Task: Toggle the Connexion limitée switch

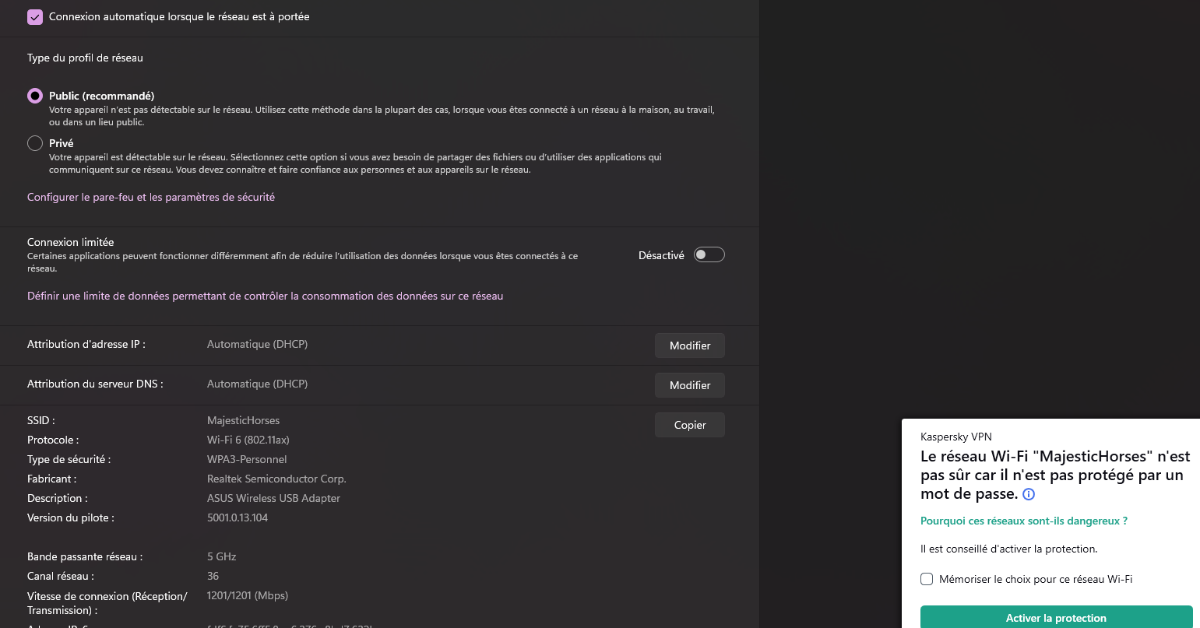Action: [709, 255]
